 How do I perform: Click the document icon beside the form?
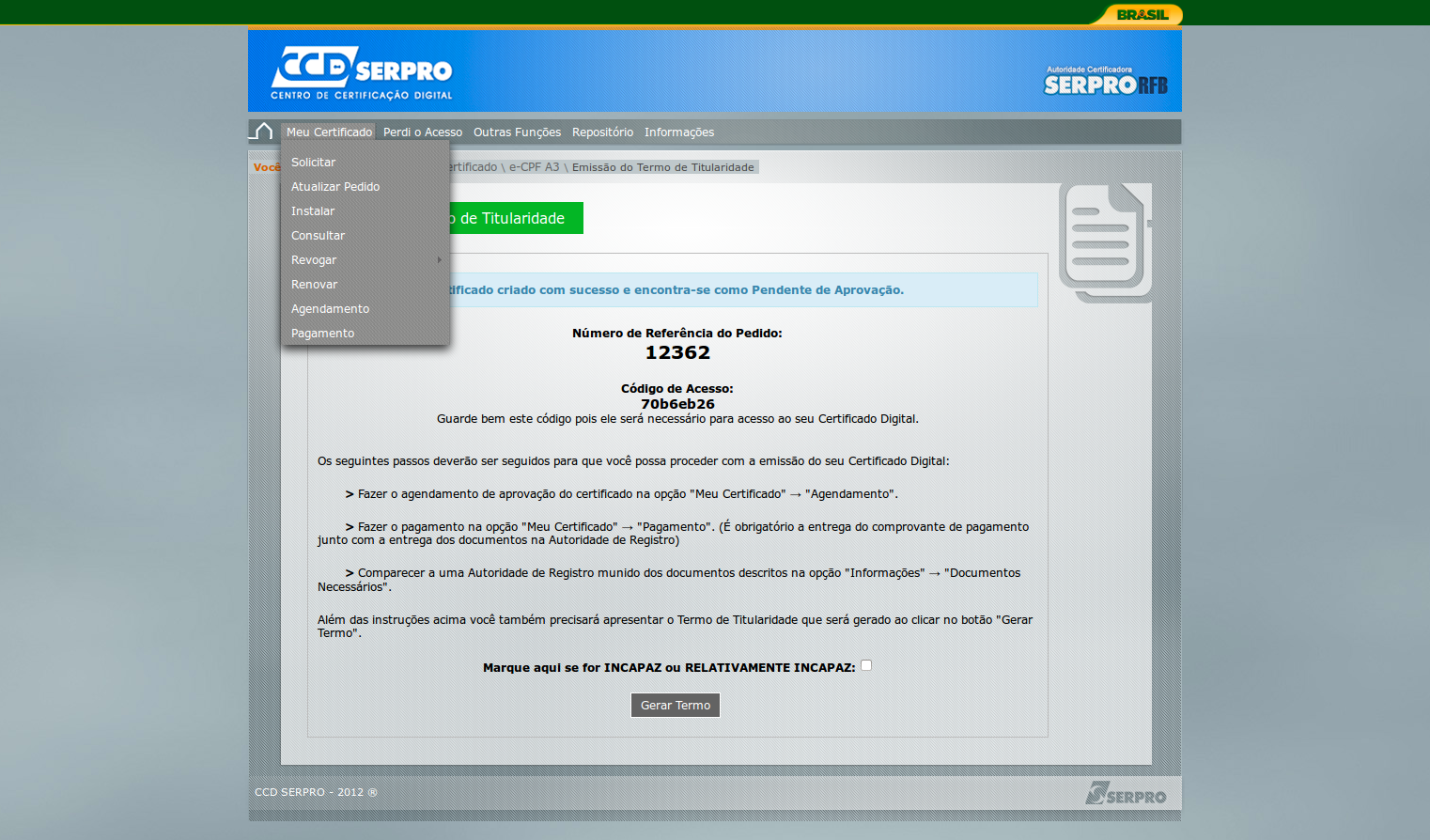pos(1105,241)
